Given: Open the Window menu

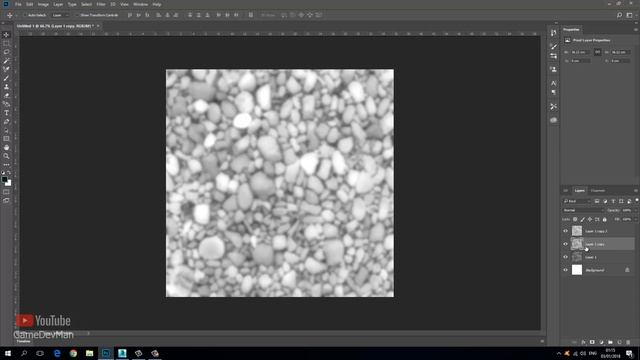Looking at the screenshot, I should [140, 4].
